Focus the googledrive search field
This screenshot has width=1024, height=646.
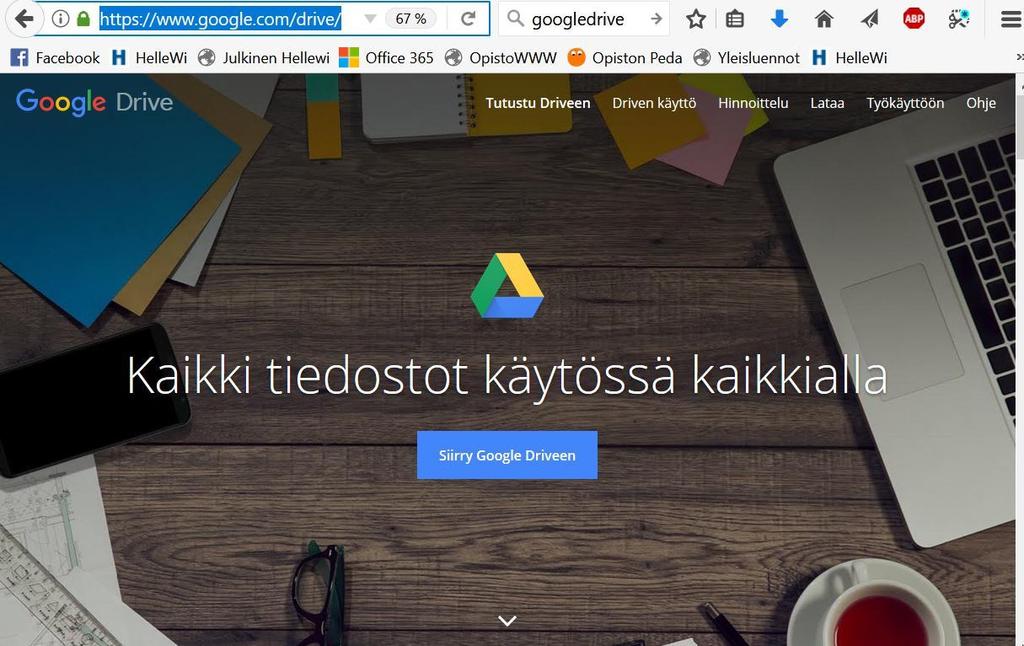click(585, 19)
